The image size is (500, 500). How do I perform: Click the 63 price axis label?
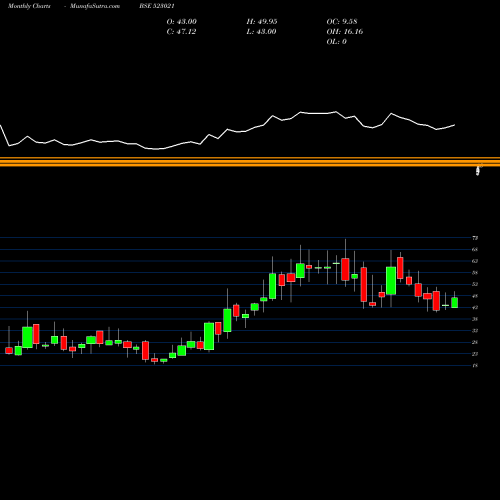(475, 261)
